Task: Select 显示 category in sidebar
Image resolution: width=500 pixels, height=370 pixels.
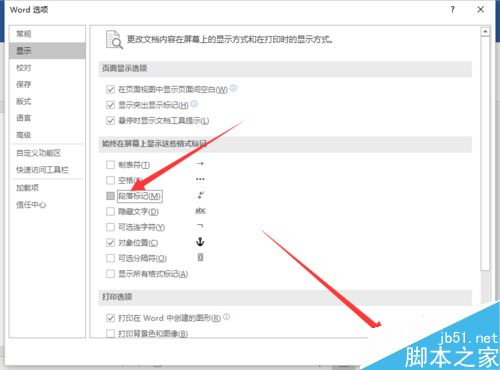Action: 47,51
